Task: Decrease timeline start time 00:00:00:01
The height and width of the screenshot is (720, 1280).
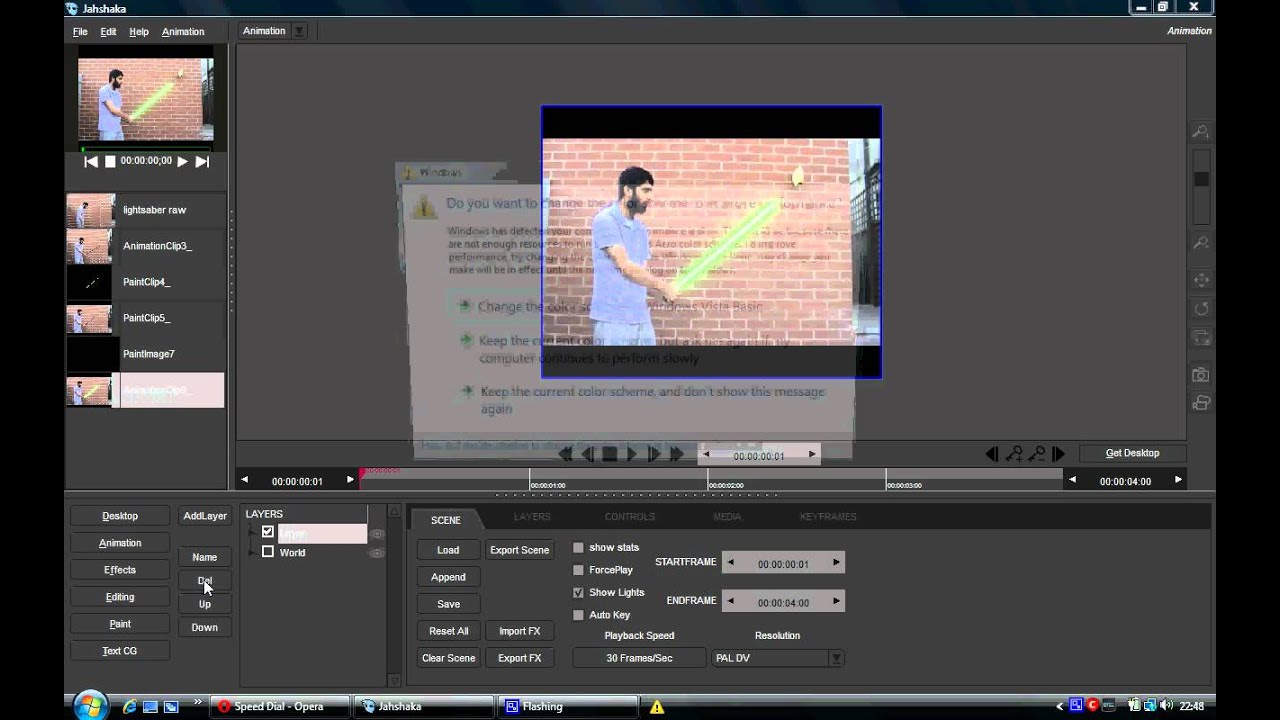Action: 245,480
